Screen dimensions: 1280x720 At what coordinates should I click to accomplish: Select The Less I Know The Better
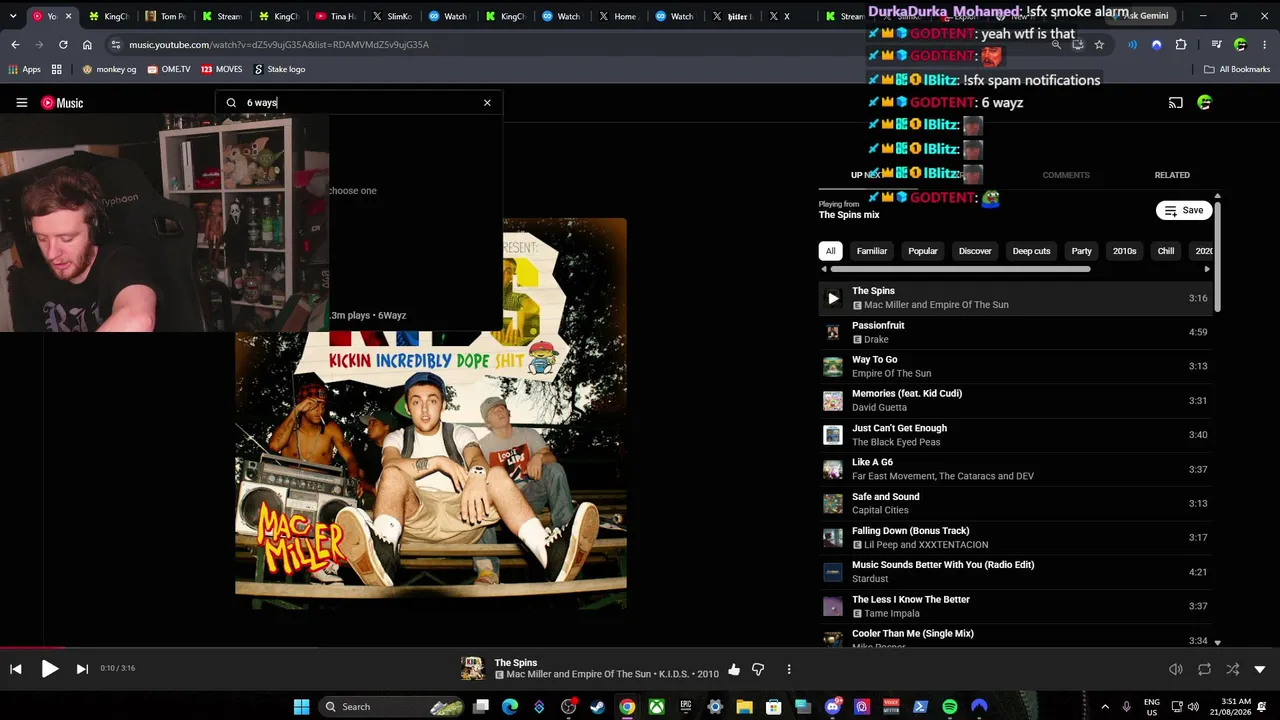(1015, 606)
